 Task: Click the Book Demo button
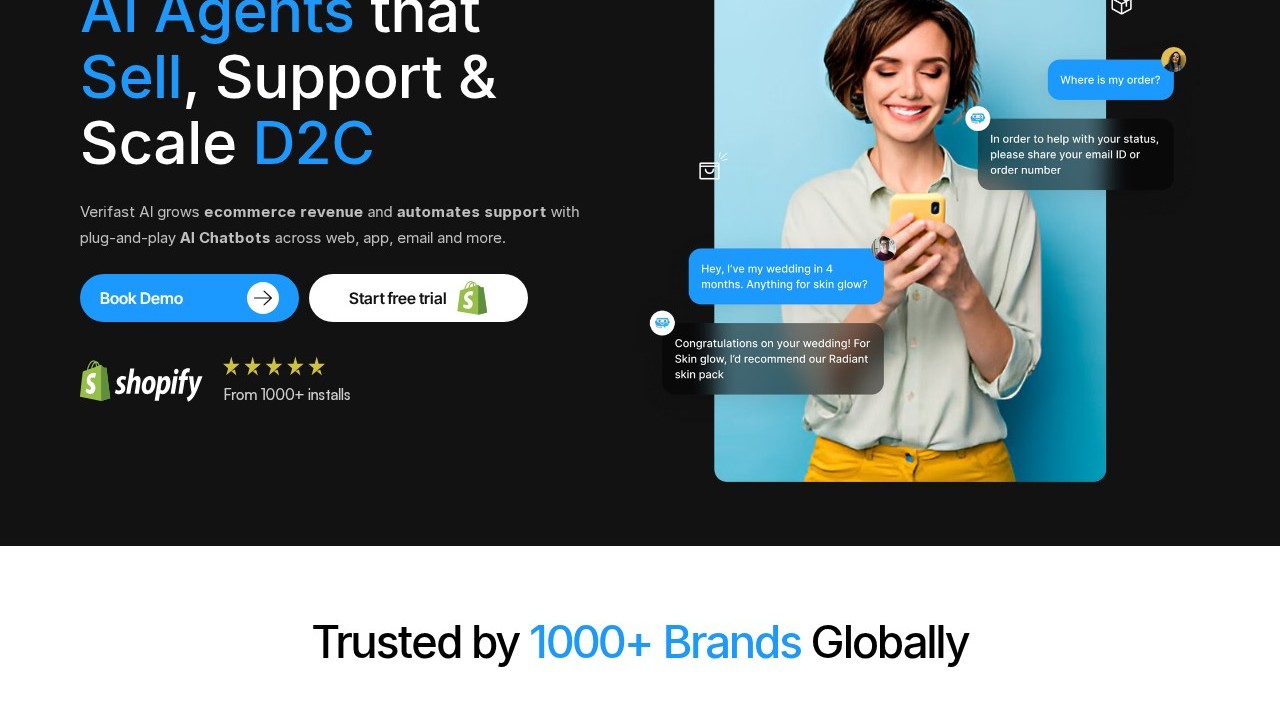(189, 298)
